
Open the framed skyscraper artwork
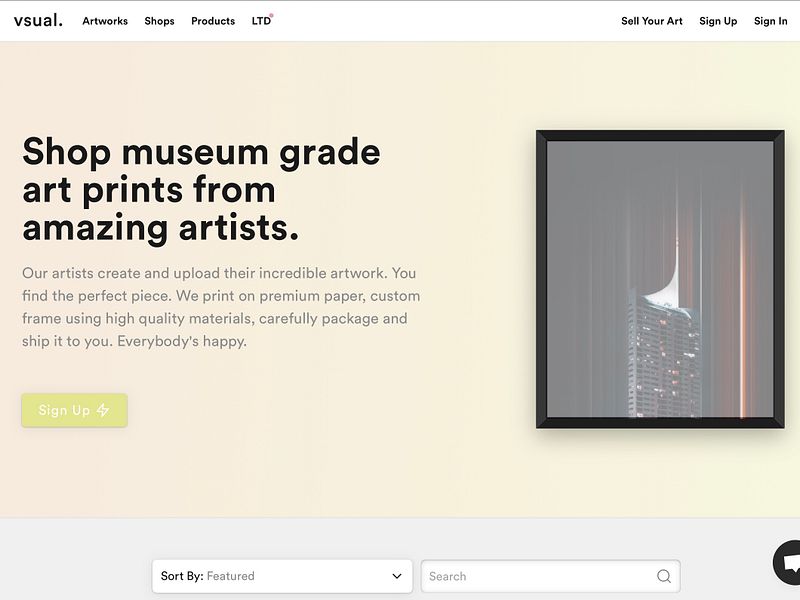coord(660,279)
